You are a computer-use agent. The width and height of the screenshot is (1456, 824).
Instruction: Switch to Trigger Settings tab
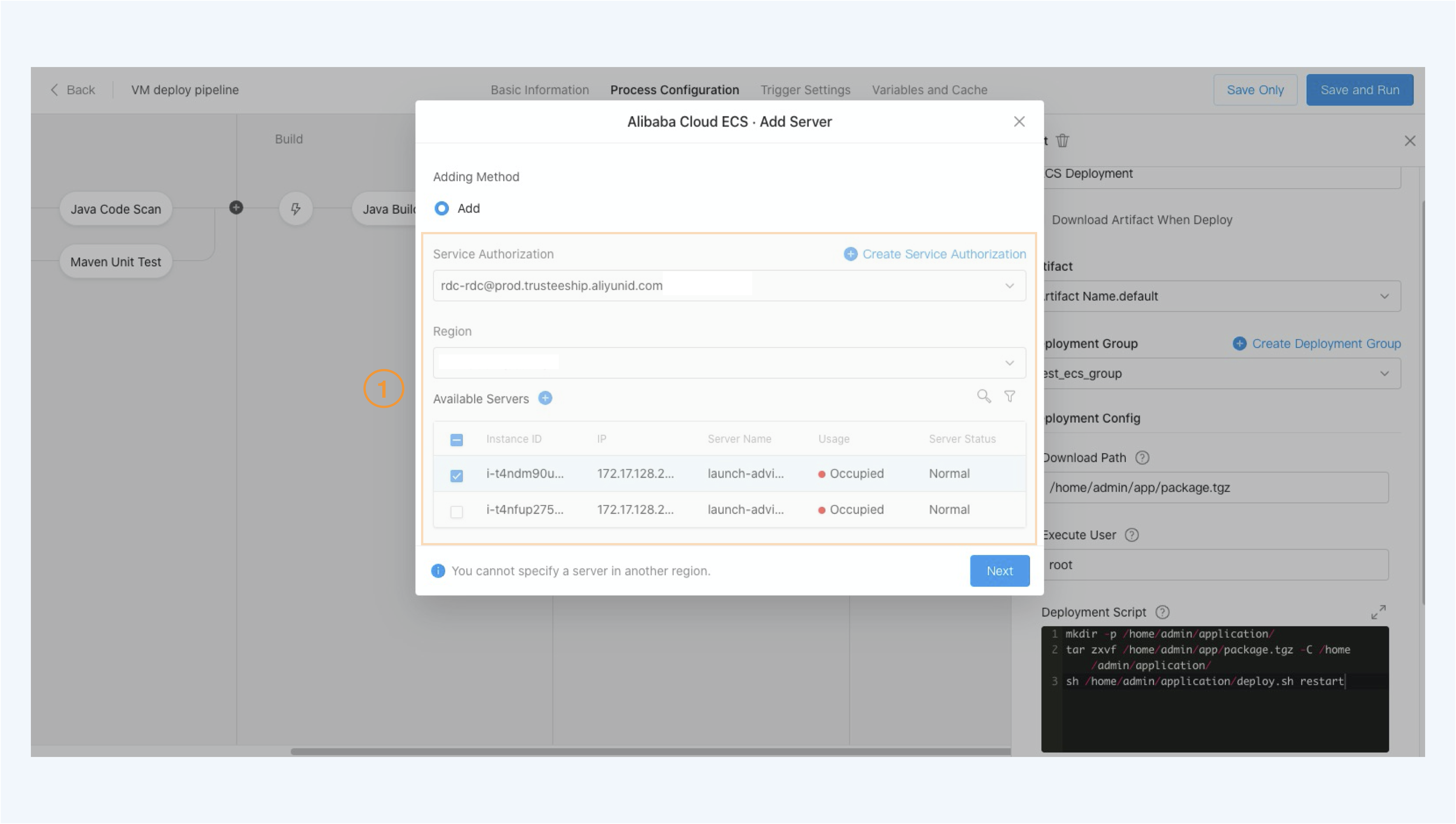click(805, 90)
